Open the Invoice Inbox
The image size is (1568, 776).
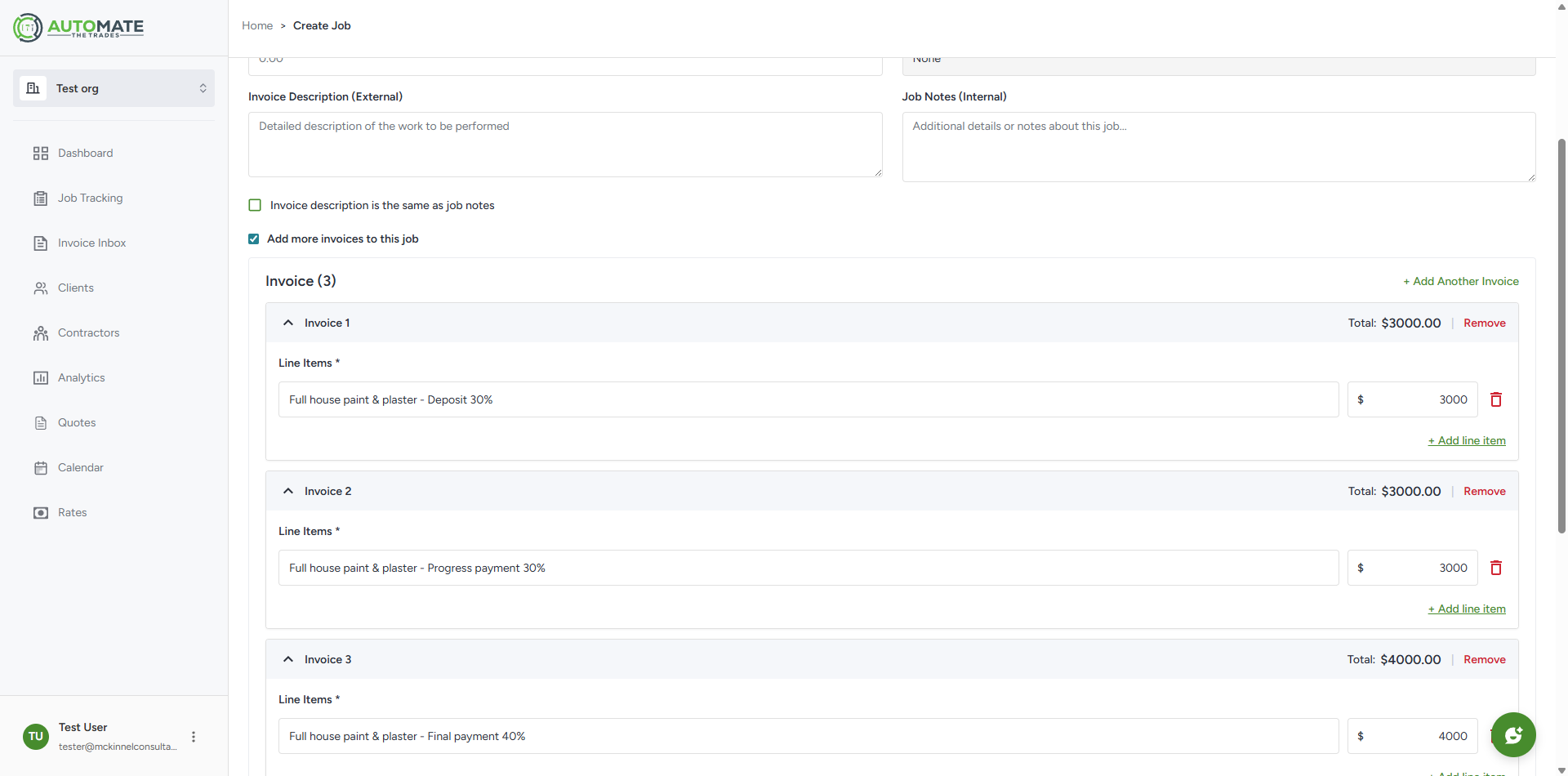pos(91,243)
